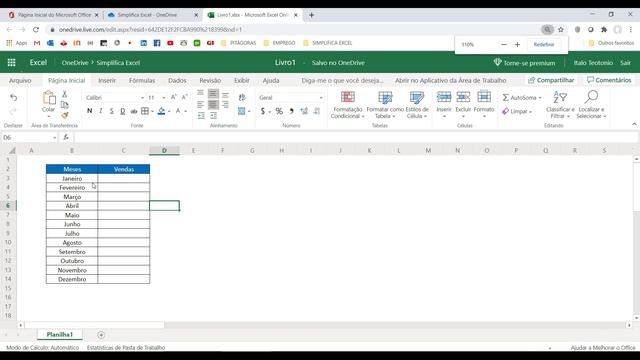The height and width of the screenshot is (360, 640).
Task: Open Comentários pane
Action: pyautogui.click(x=609, y=80)
